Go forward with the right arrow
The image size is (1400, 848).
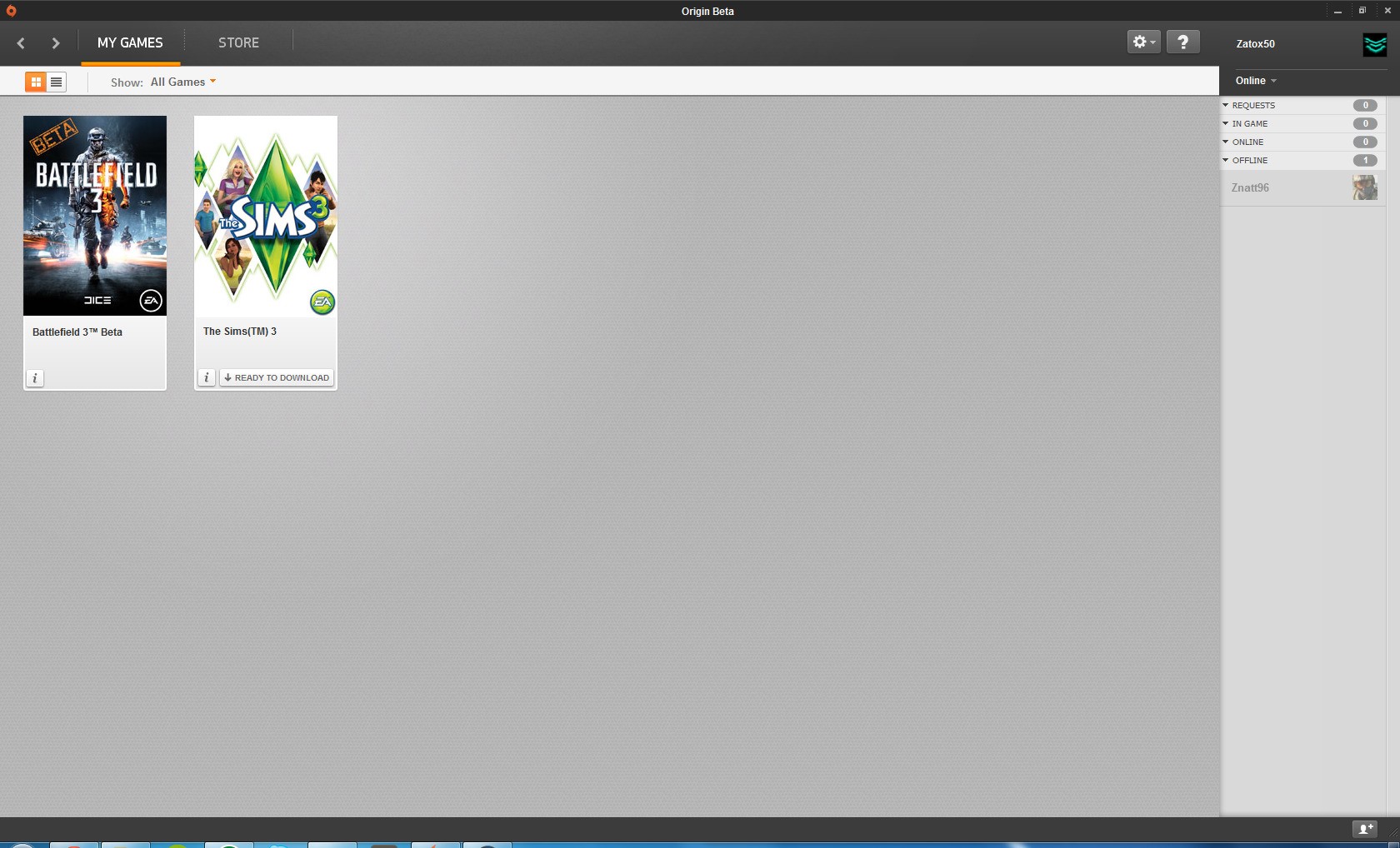[x=56, y=43]
